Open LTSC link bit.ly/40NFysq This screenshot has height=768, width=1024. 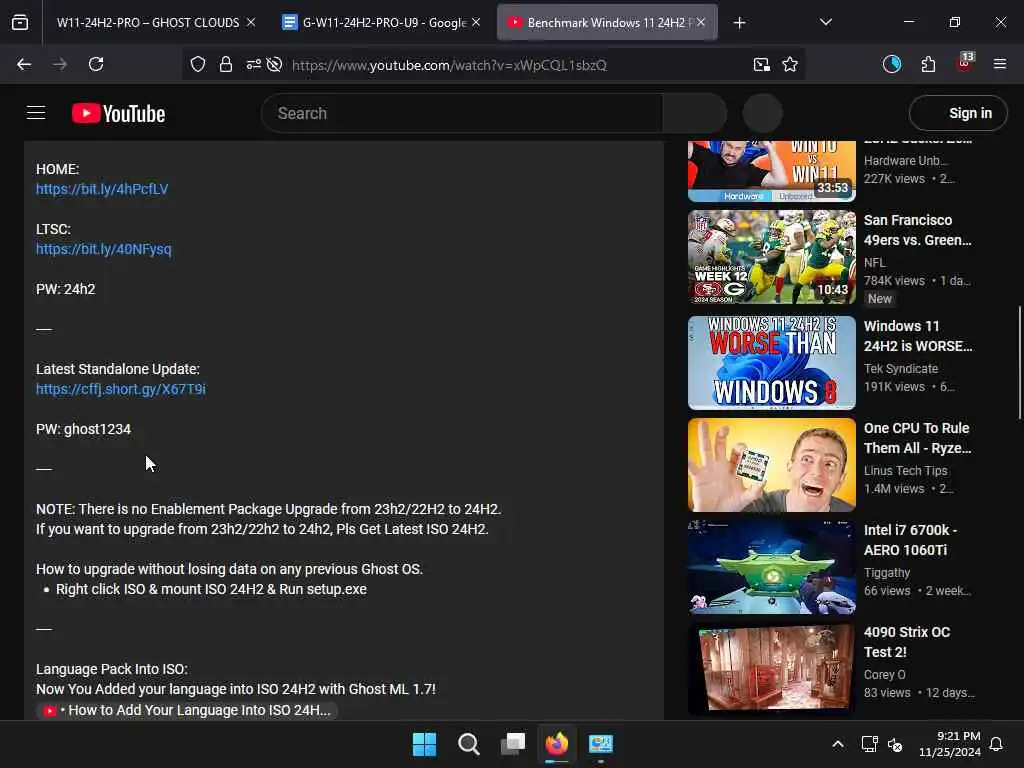coord(104,249)
